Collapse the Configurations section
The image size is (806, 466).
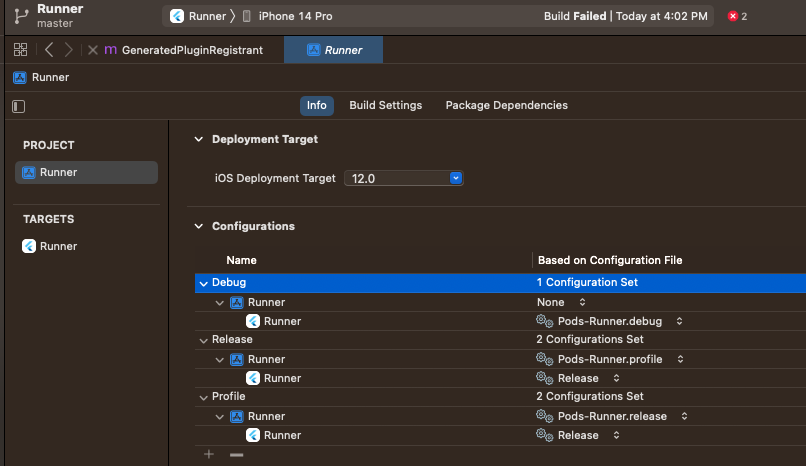[199, 226]
